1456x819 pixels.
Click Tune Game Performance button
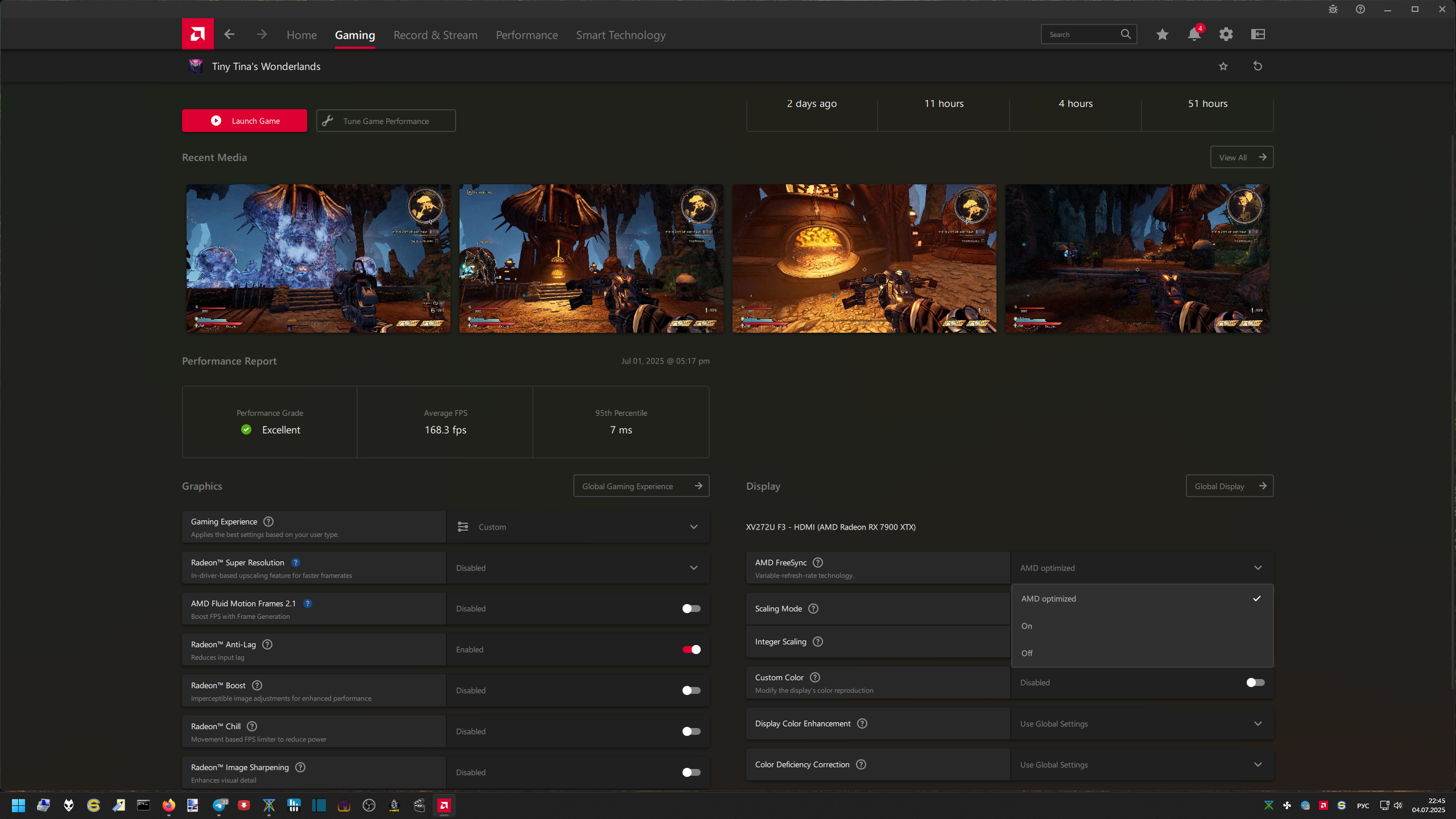pyautogui.click(x=386, y=121)
